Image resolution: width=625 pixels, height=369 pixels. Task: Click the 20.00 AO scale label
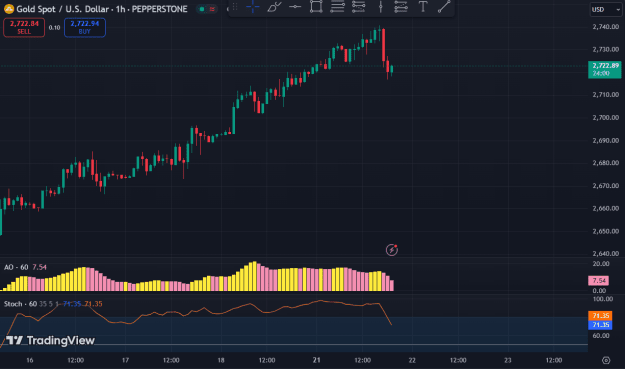601,264
